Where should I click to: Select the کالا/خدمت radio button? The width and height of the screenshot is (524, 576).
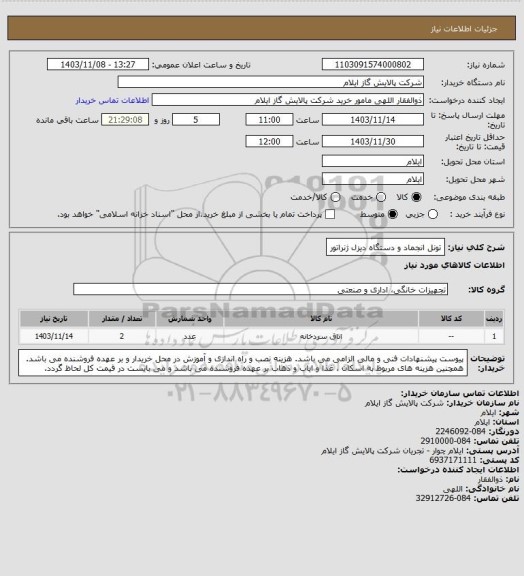335,197
